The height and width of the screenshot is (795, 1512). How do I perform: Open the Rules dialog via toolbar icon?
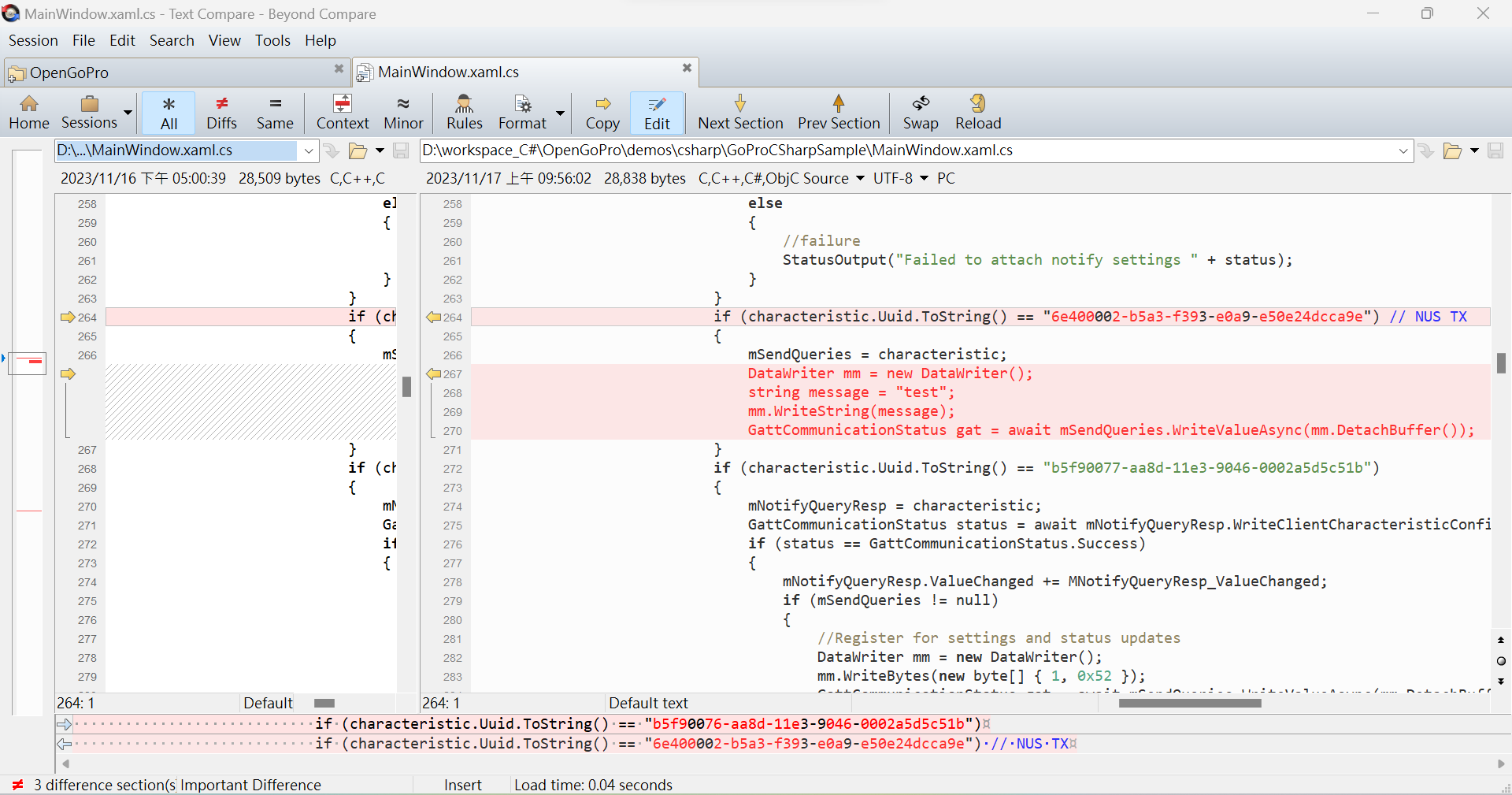(464, 112)
